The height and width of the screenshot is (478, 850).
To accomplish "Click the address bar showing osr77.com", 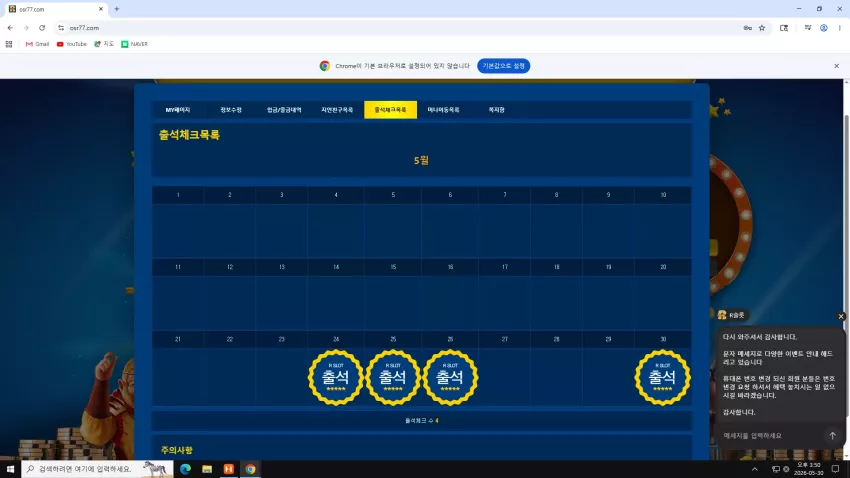I will point(401,28).
